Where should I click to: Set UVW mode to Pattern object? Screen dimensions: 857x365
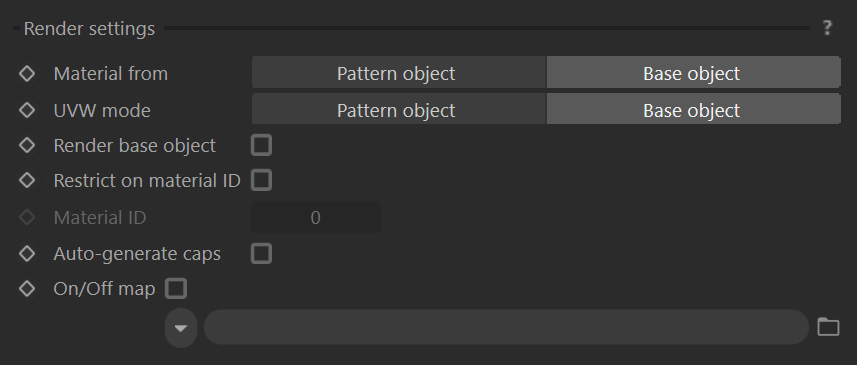pos(398,110)
